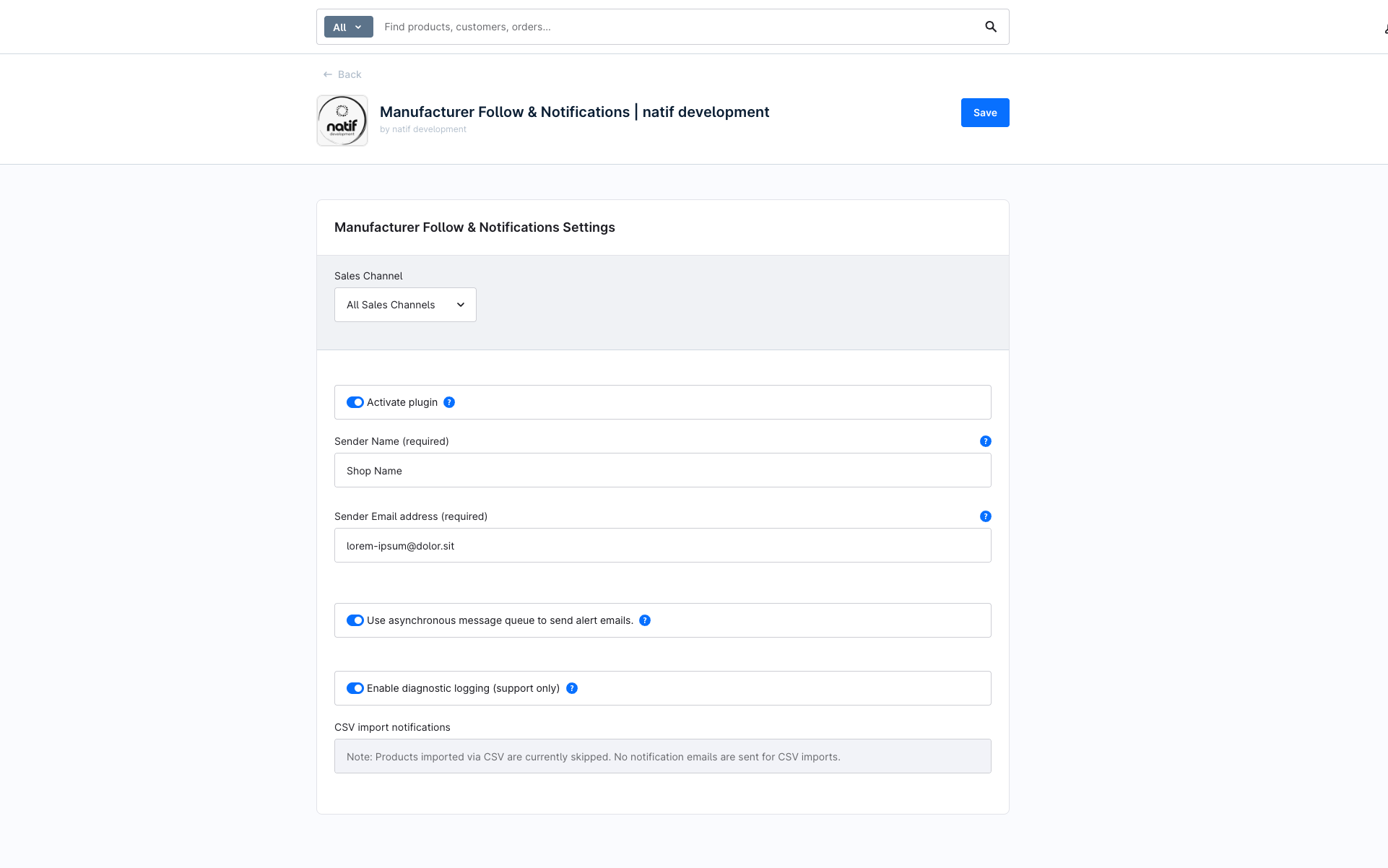
Task: Click the search magnifier icon
Action: tap(990, 27)
